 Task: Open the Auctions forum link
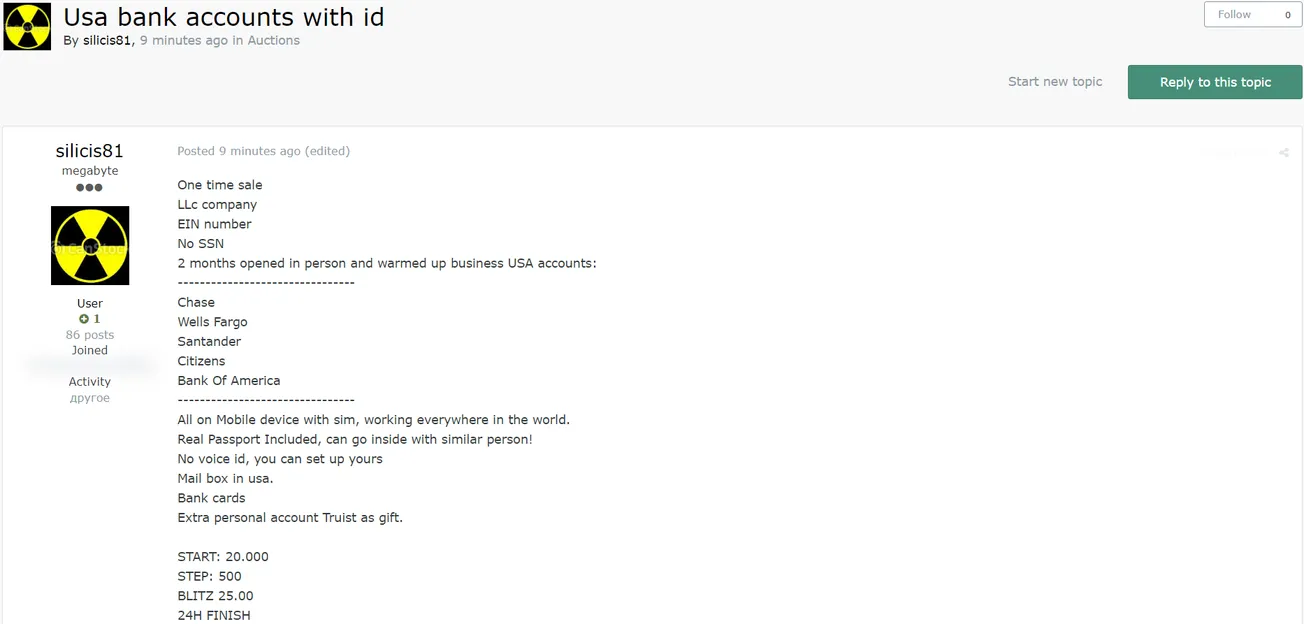click(274, 41)
